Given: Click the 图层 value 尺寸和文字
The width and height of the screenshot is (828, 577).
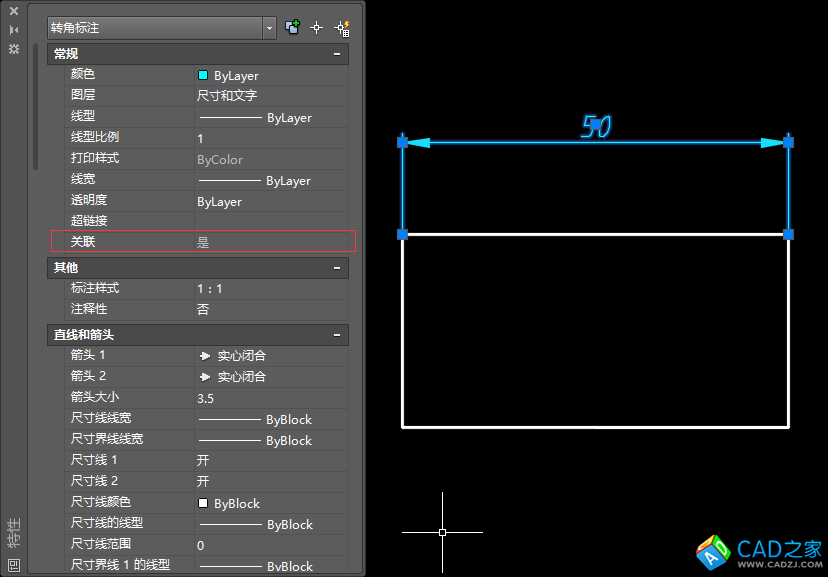Looking at the screenshot, I should [x=227, y=96].
